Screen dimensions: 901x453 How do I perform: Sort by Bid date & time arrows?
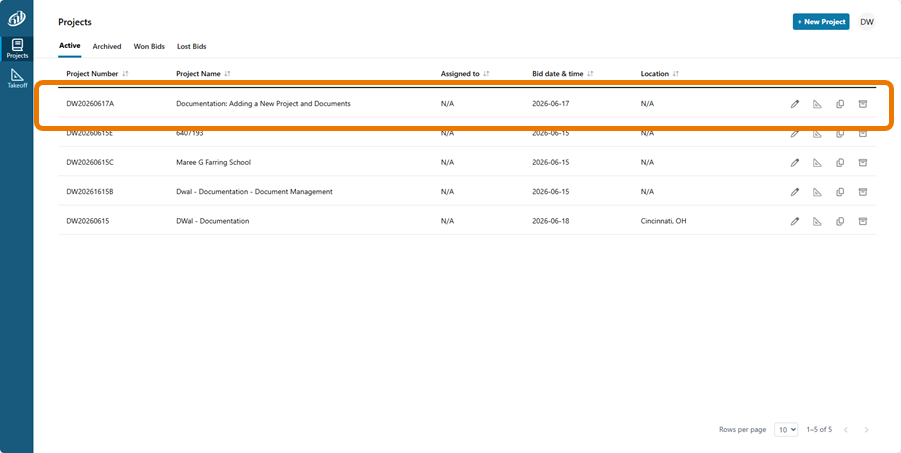(x=590, y=74)
